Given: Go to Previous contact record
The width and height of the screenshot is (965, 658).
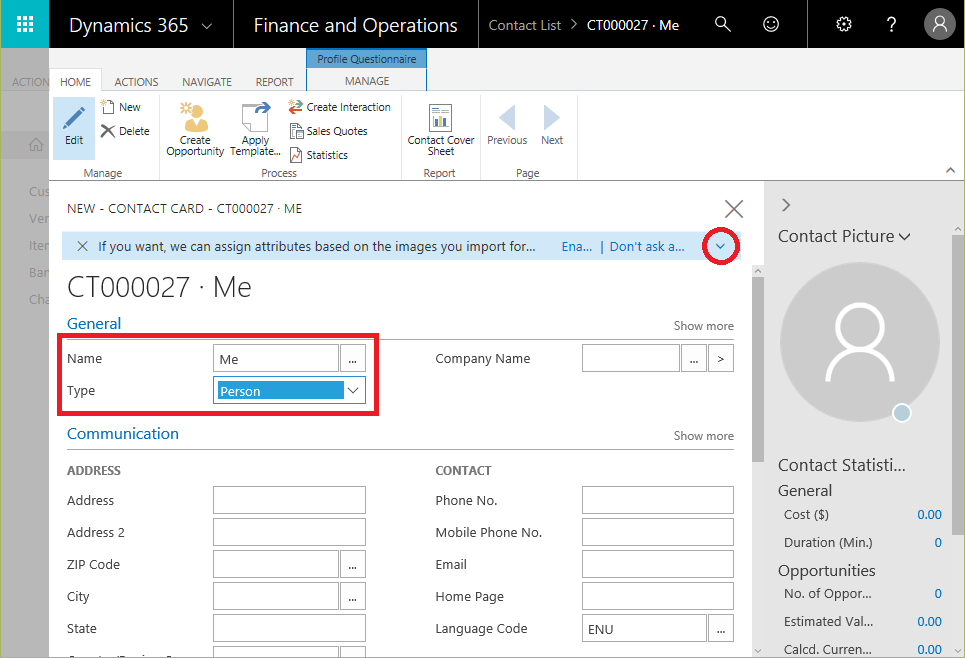Looking at the screenshot, I should 507,126.
